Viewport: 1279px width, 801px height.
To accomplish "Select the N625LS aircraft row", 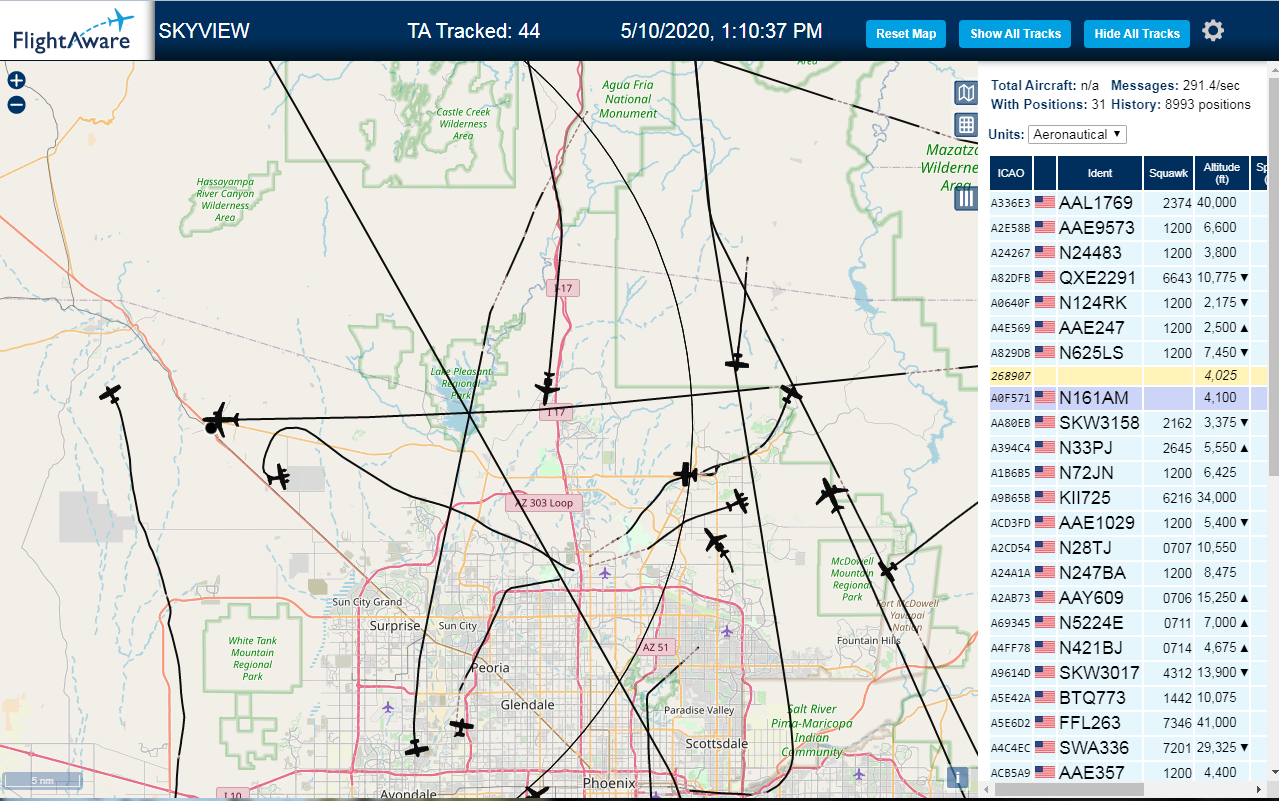I will pos(1128,352).
